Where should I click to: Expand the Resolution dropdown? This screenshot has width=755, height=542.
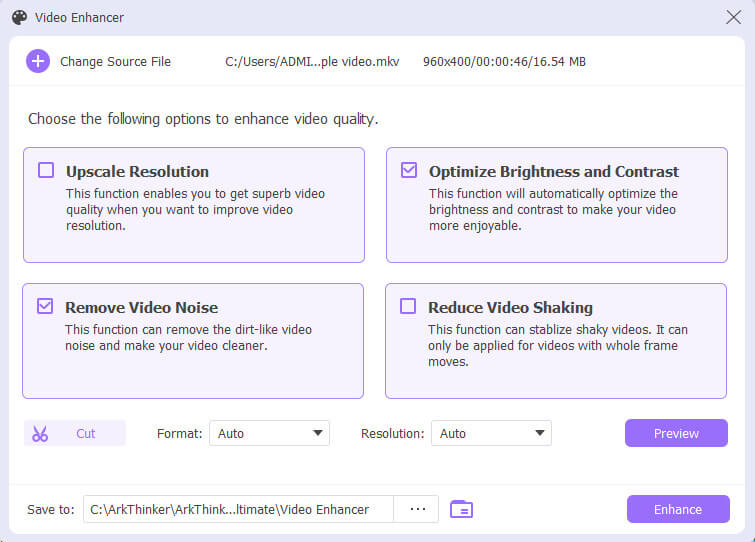(491, 433)
